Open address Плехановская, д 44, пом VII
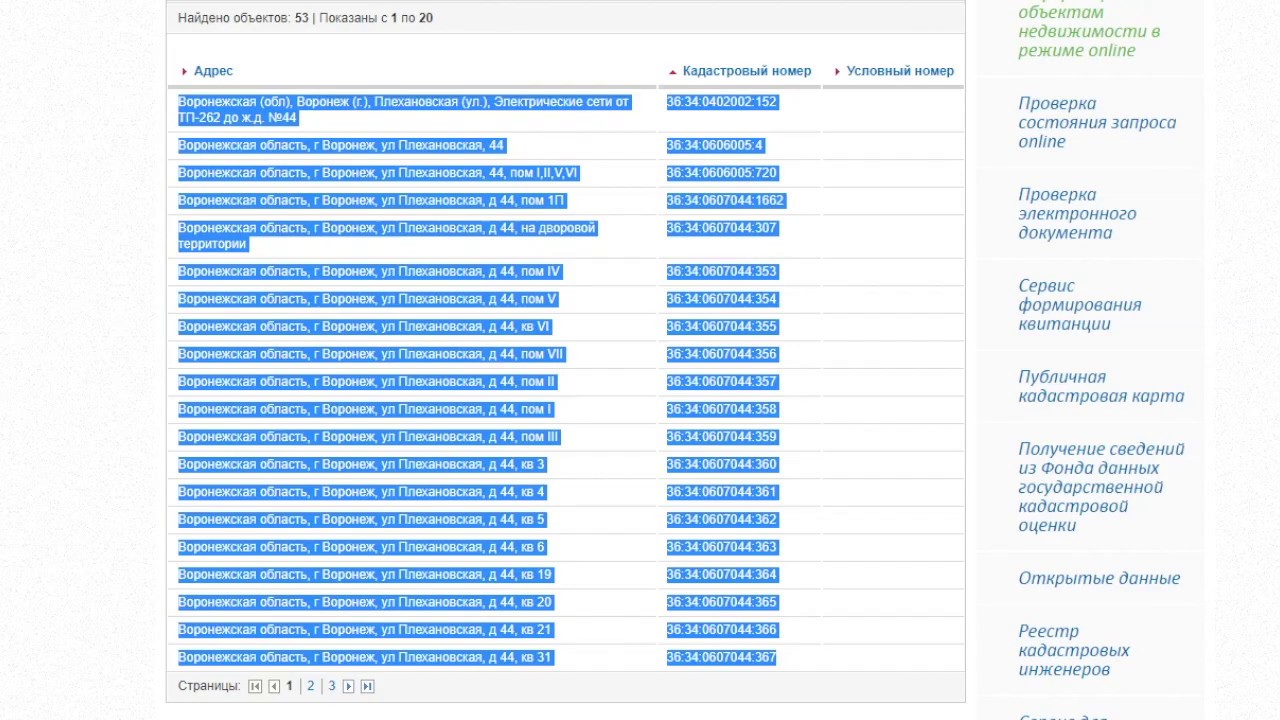This screenshot has height=720, width=1280. (x=371, y=354)
